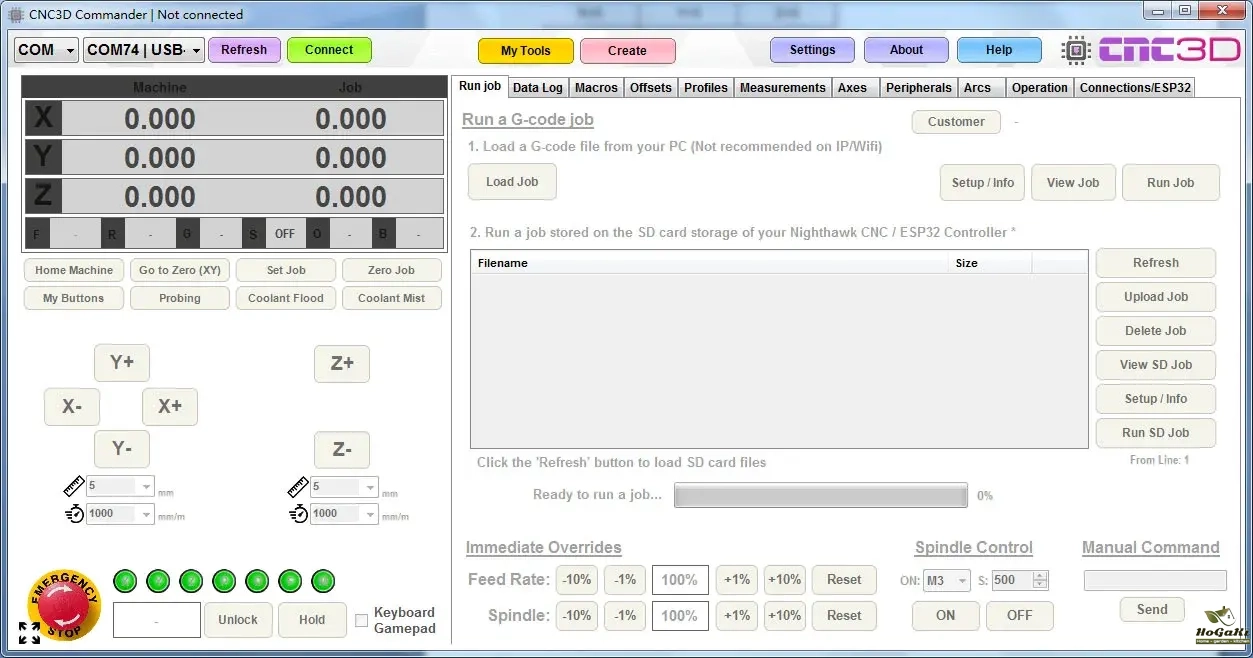Click the job progress bar
Image resolution: width=1253 pixels, height=658 pixels.
[x=820, y=495]
